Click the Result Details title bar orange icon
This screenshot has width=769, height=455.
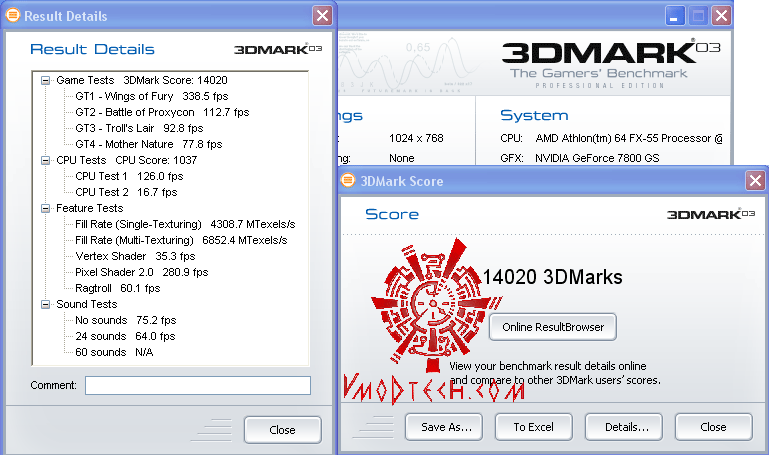(12, 15)
